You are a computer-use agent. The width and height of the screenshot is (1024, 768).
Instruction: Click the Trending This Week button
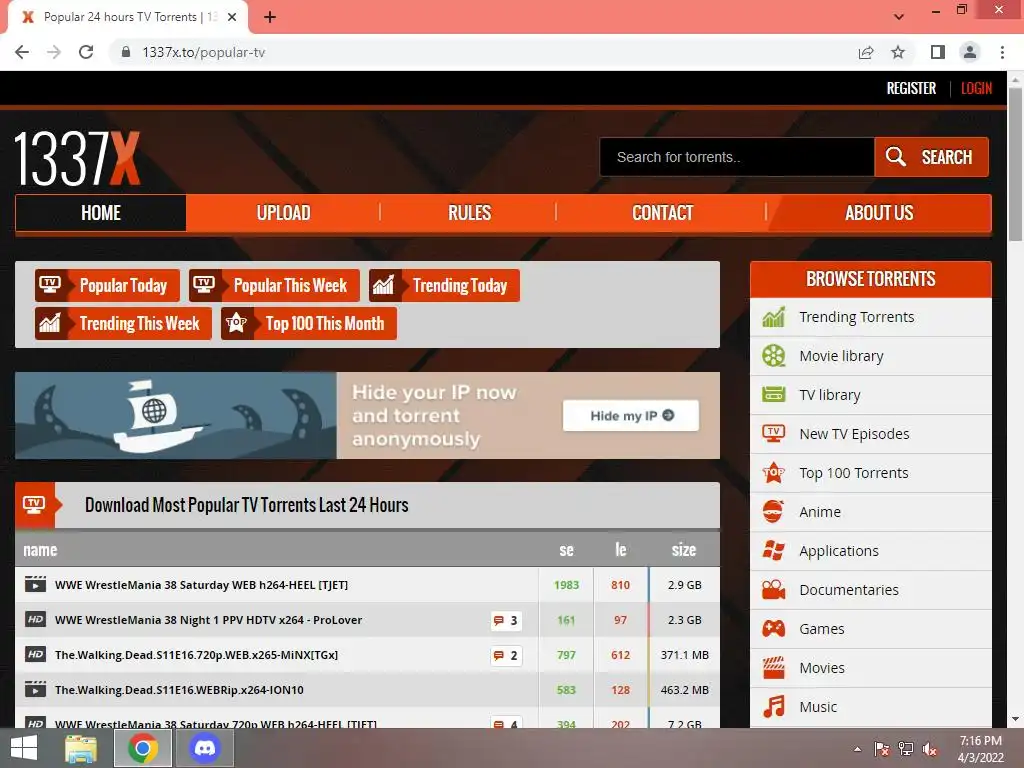click(123, 323)
